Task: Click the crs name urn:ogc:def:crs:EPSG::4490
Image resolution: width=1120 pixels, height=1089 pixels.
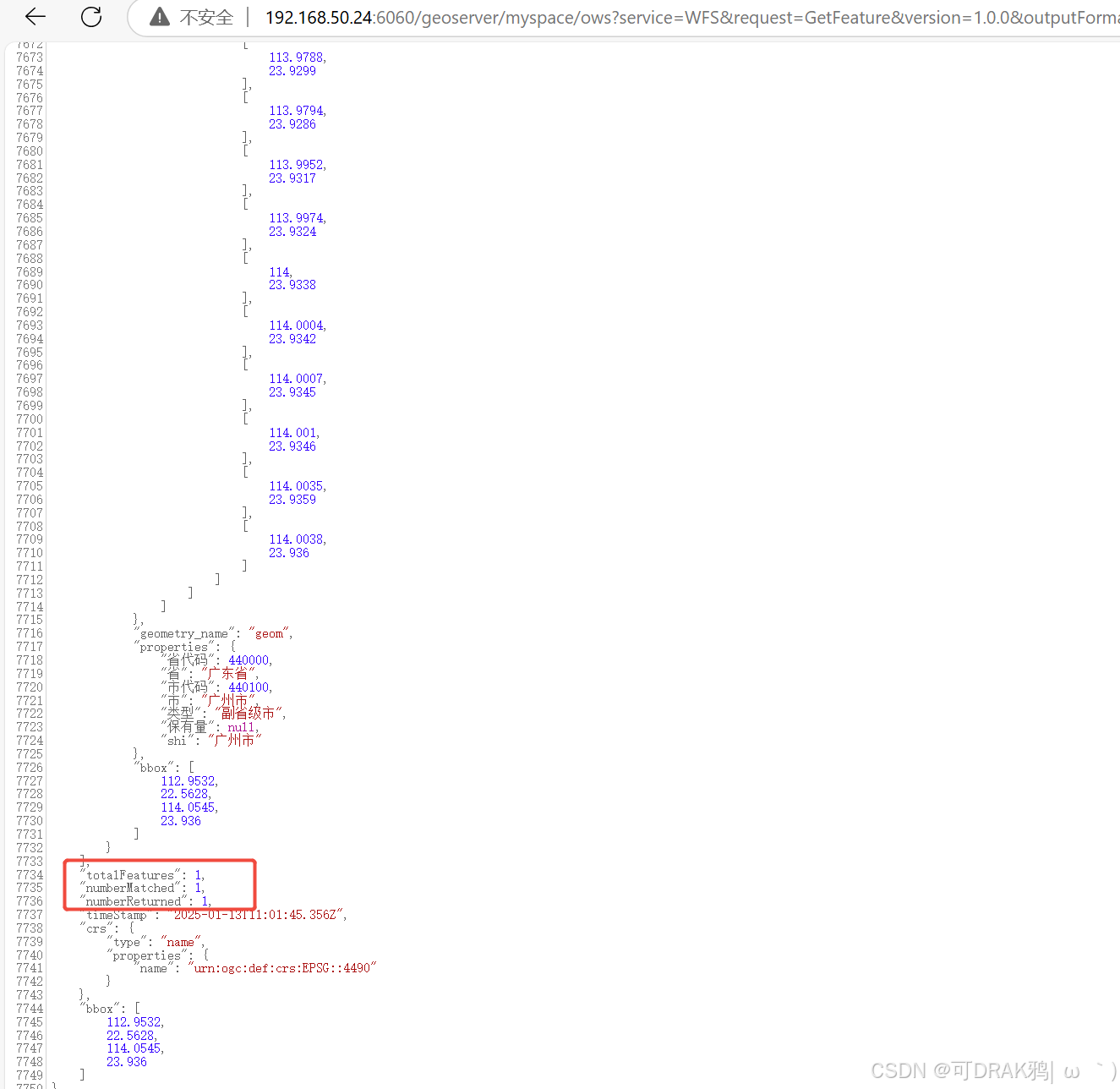Action: pyautogui.click(x=281, y=968)
